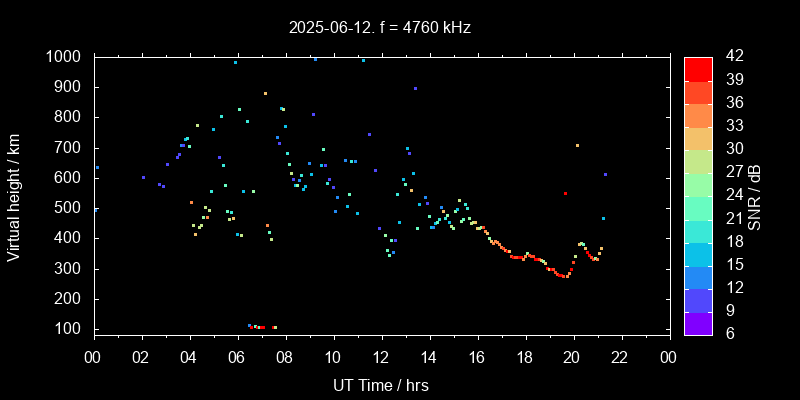Select the lone red point at 550 km
The width and height of the screenshot is (800, 400).
(x=565, y=193)
